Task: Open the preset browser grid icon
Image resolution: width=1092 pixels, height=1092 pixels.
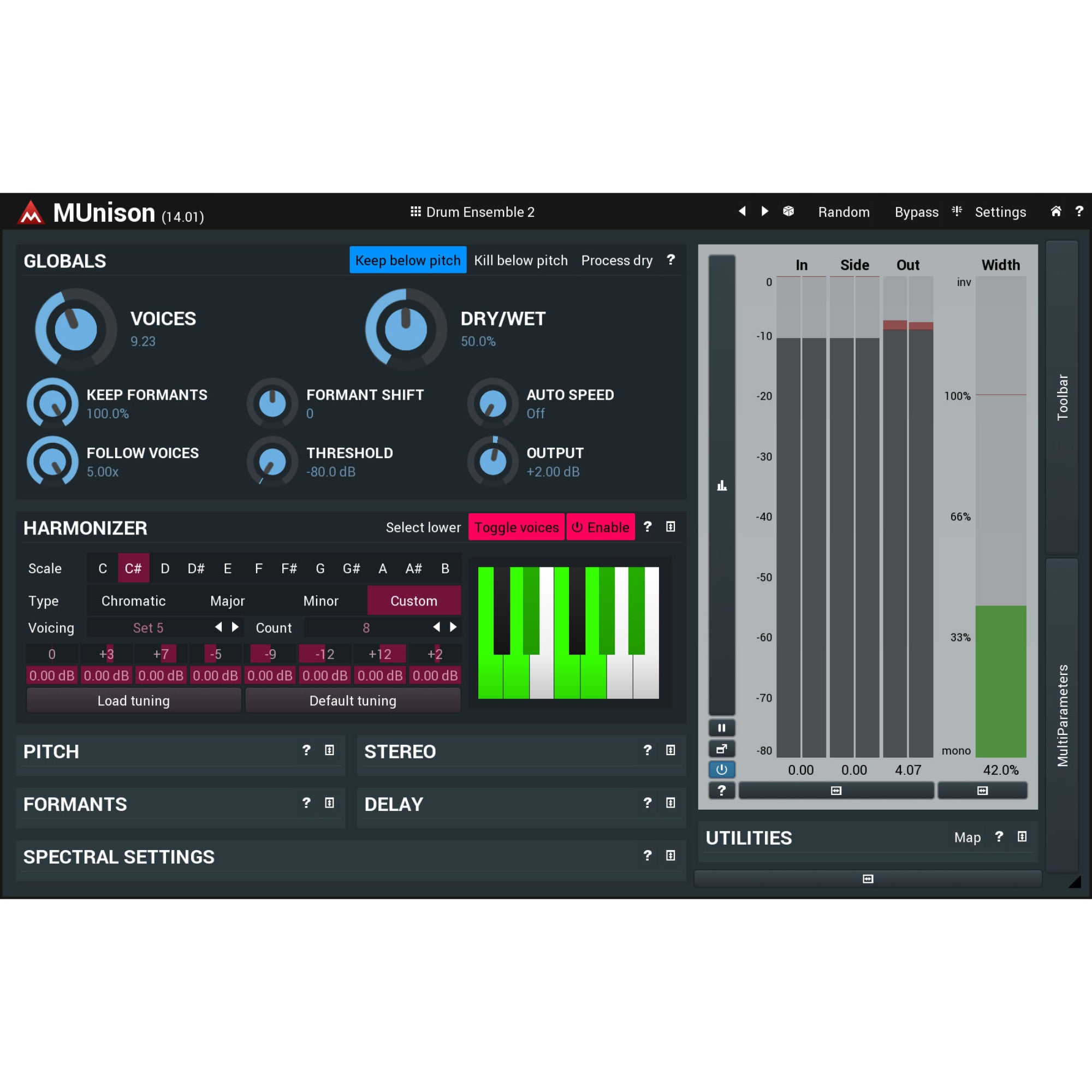Action: 416,211
